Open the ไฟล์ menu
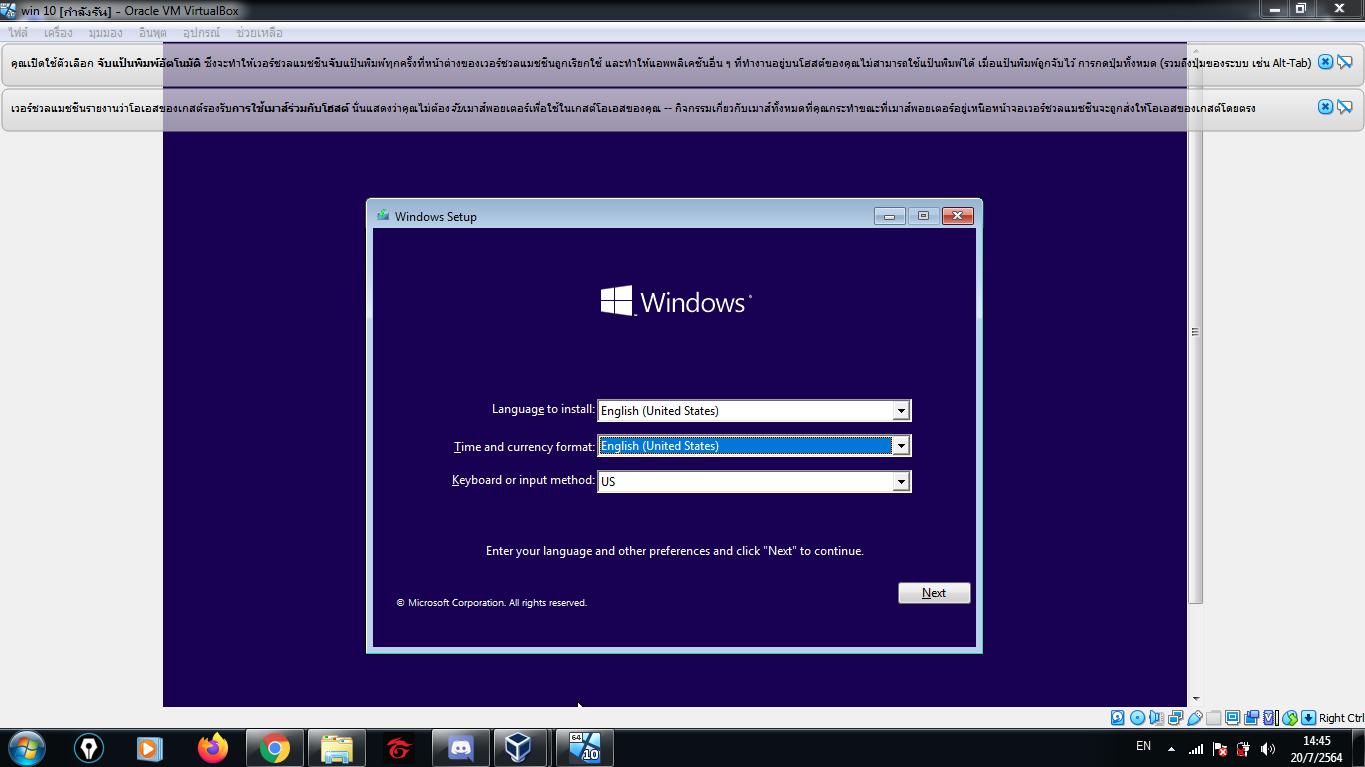The width and height of the screenshot is (1365, 767). point(18,33)
